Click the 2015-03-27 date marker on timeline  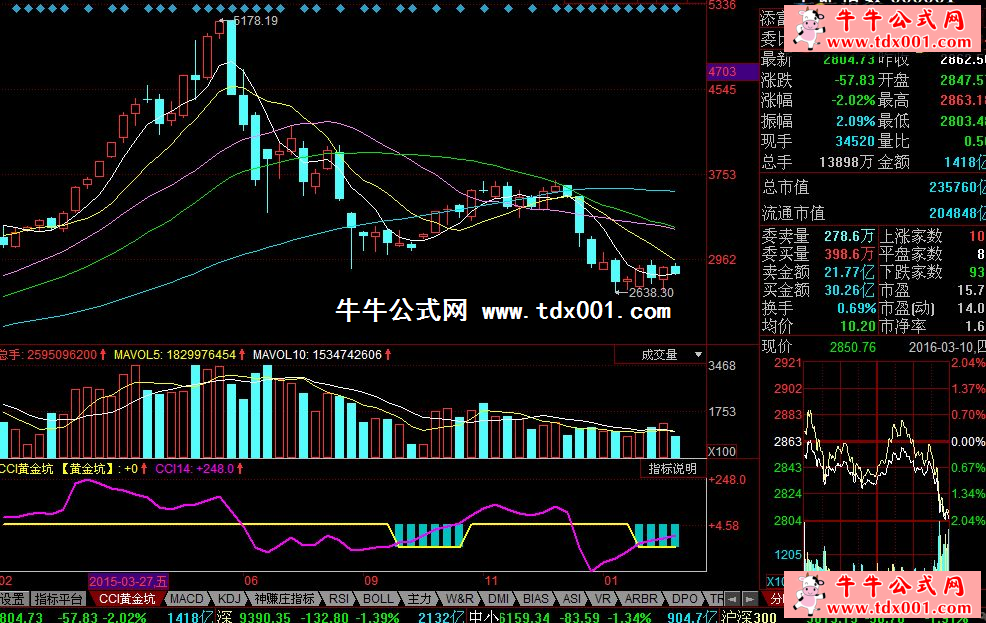[130, 581]
